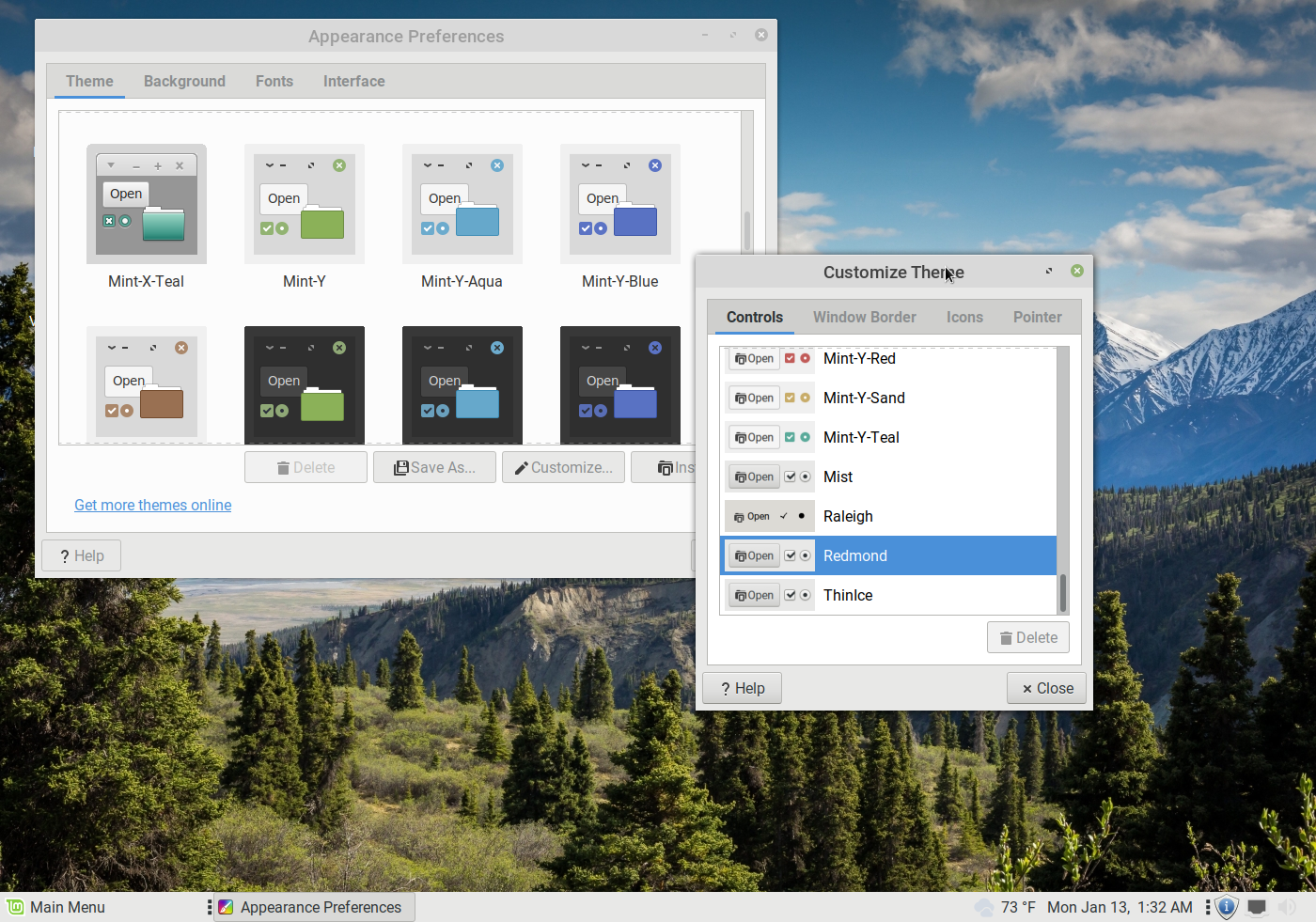
Task: Switch to Window Border tab
Action: [x=864, y=318]
